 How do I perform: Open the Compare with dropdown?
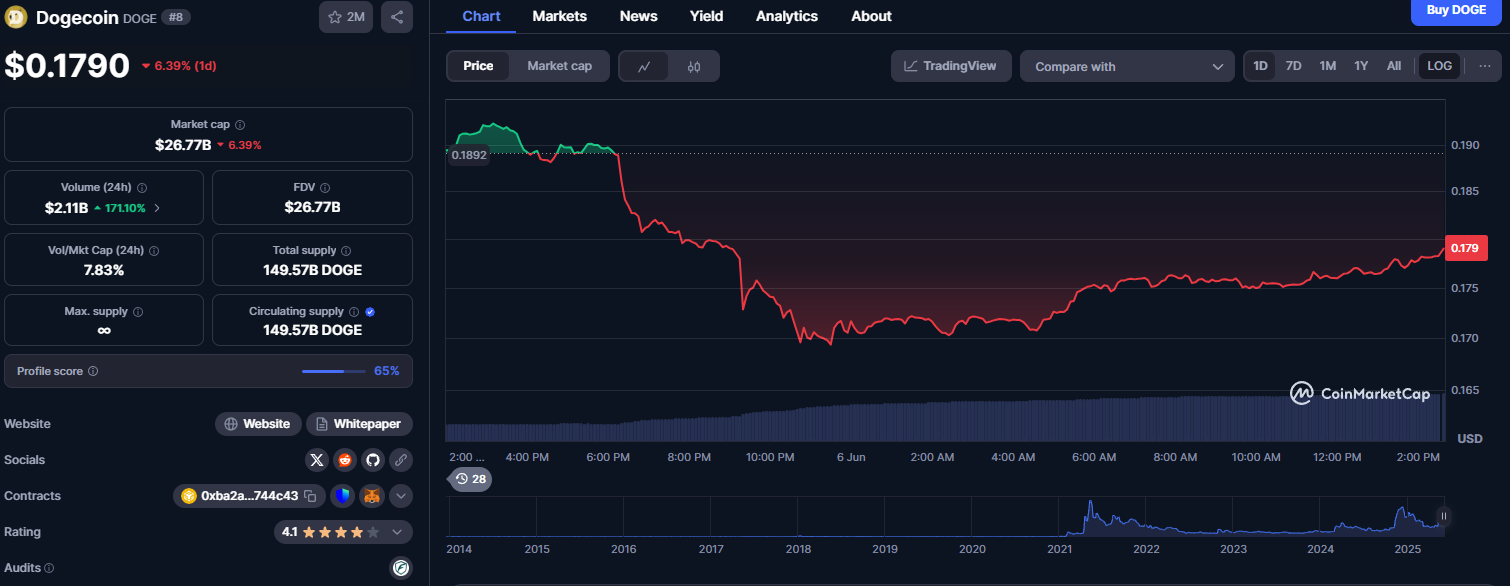coord(1128,66)
